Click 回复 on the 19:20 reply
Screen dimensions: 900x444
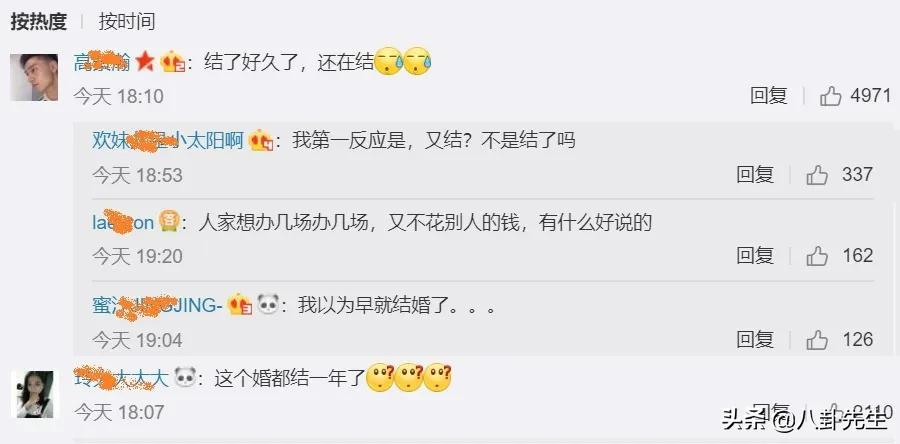755,255
